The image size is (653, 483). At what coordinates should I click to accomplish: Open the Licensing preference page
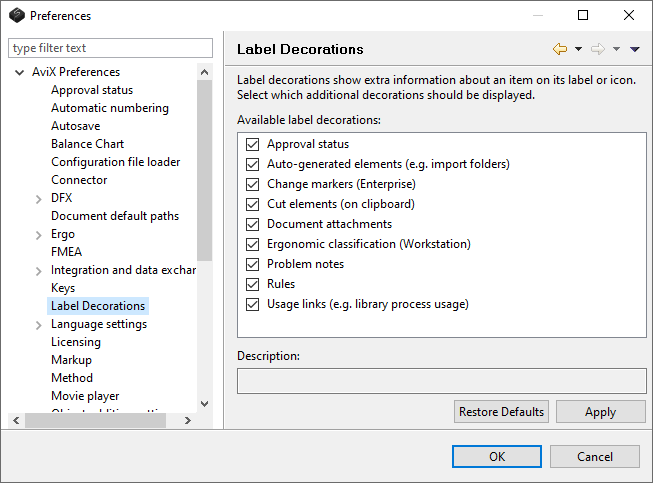[x=76, y=342]
